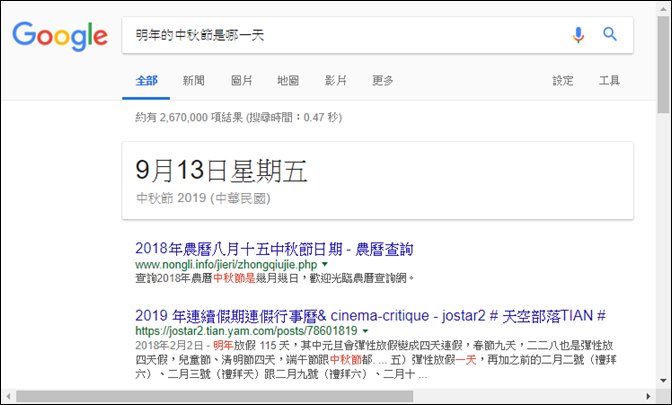Click result count text 約有 2,670,000 項結果

tap(189, 117)
